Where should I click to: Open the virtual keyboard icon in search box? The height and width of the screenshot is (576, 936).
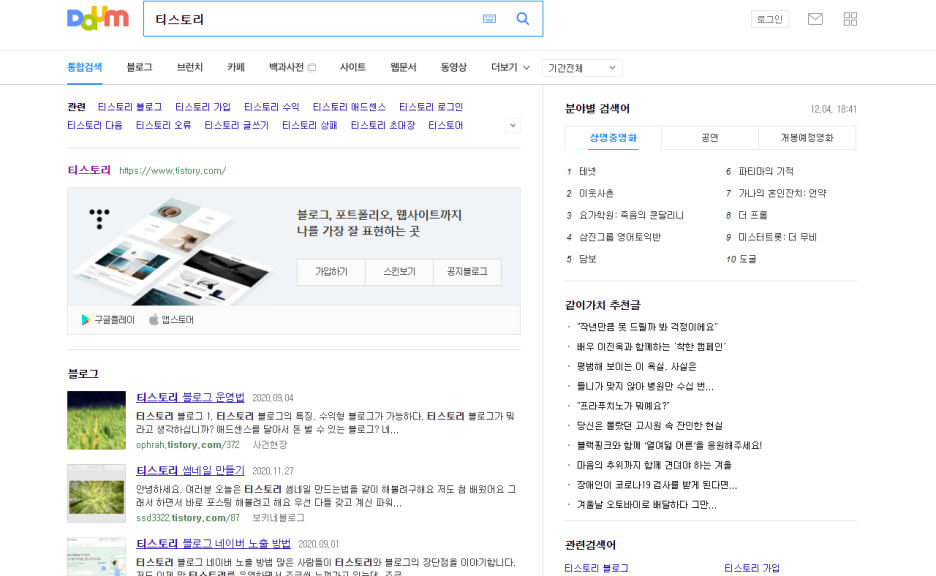[489, 19]
